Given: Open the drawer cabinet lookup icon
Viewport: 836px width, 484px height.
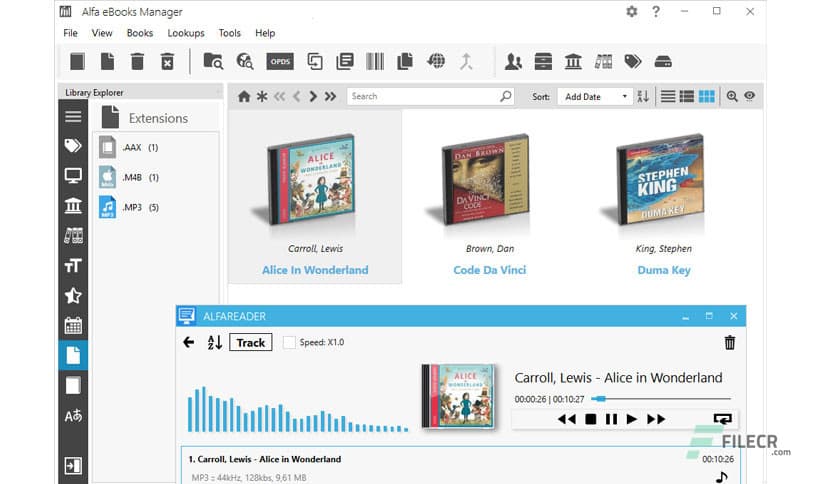Looking at the screenshot, I should point(543,61).
